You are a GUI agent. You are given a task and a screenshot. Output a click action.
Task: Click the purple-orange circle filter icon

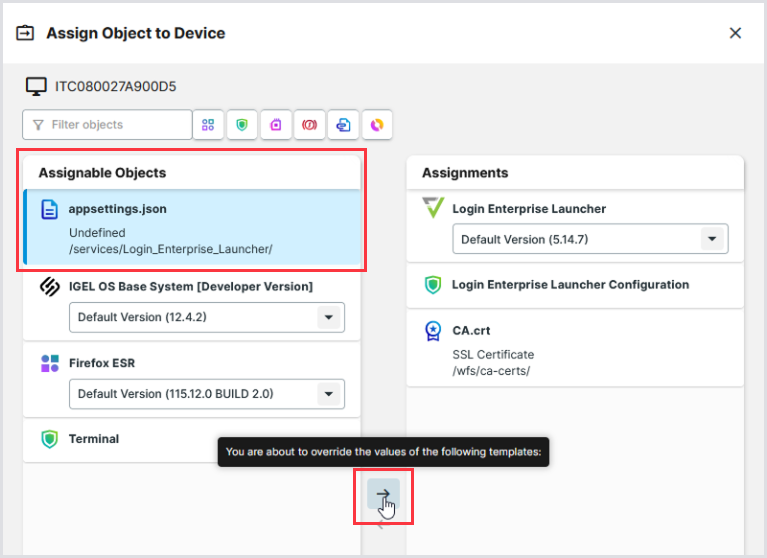377,125
